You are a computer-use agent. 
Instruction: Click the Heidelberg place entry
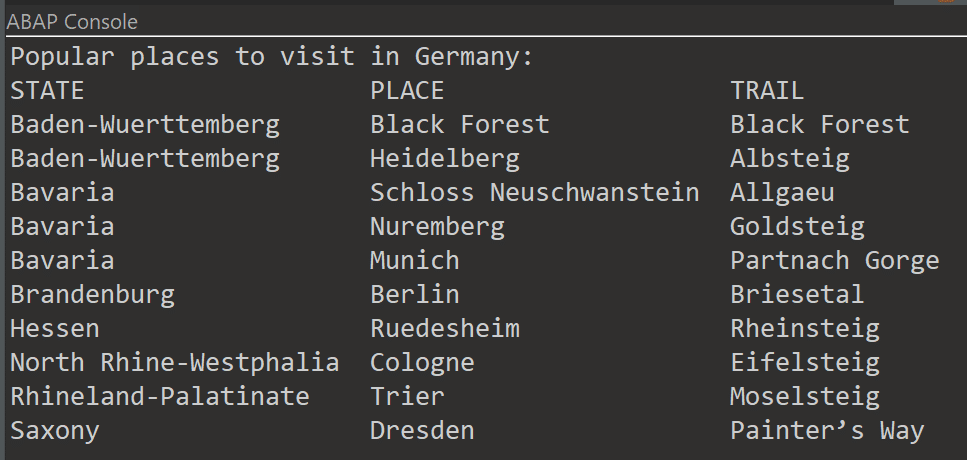(x=445, y=158)
